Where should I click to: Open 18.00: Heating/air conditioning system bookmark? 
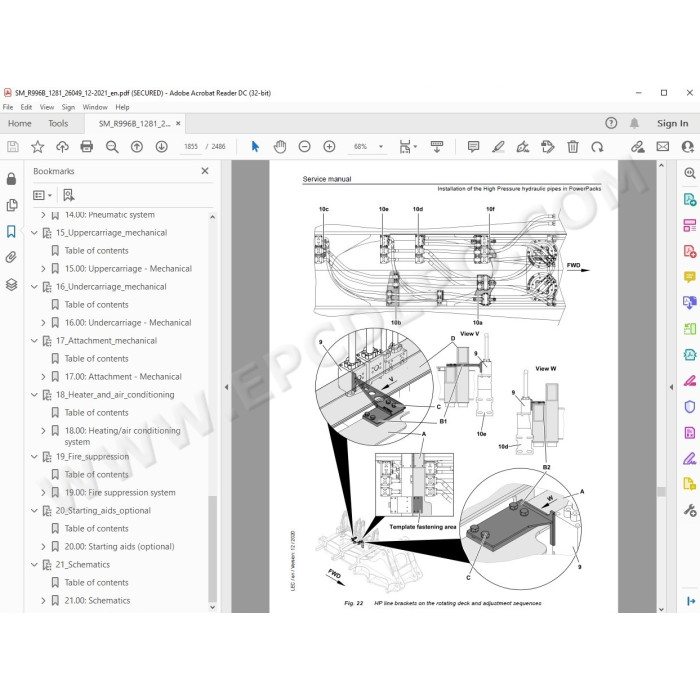click(122, 436)
